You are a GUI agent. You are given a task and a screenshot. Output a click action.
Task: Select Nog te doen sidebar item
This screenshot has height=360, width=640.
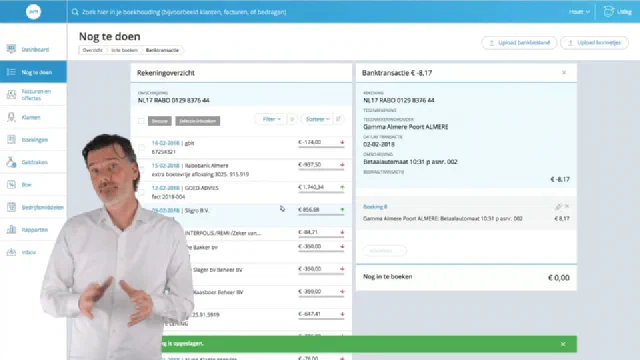[x=33, y=72]
